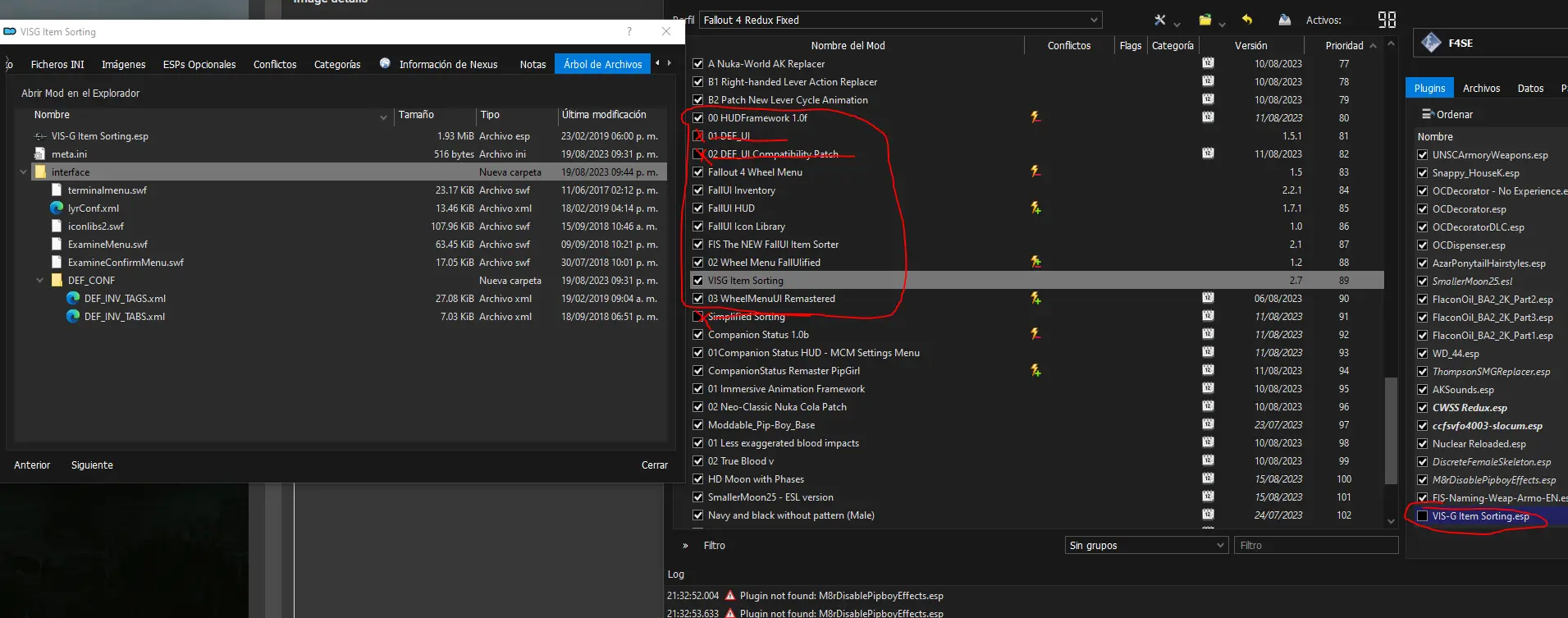Click the tab scroll right arrow in mod dialog
Screen dimensions: 1568x618
pyautogui.click(x=670, y=63)
